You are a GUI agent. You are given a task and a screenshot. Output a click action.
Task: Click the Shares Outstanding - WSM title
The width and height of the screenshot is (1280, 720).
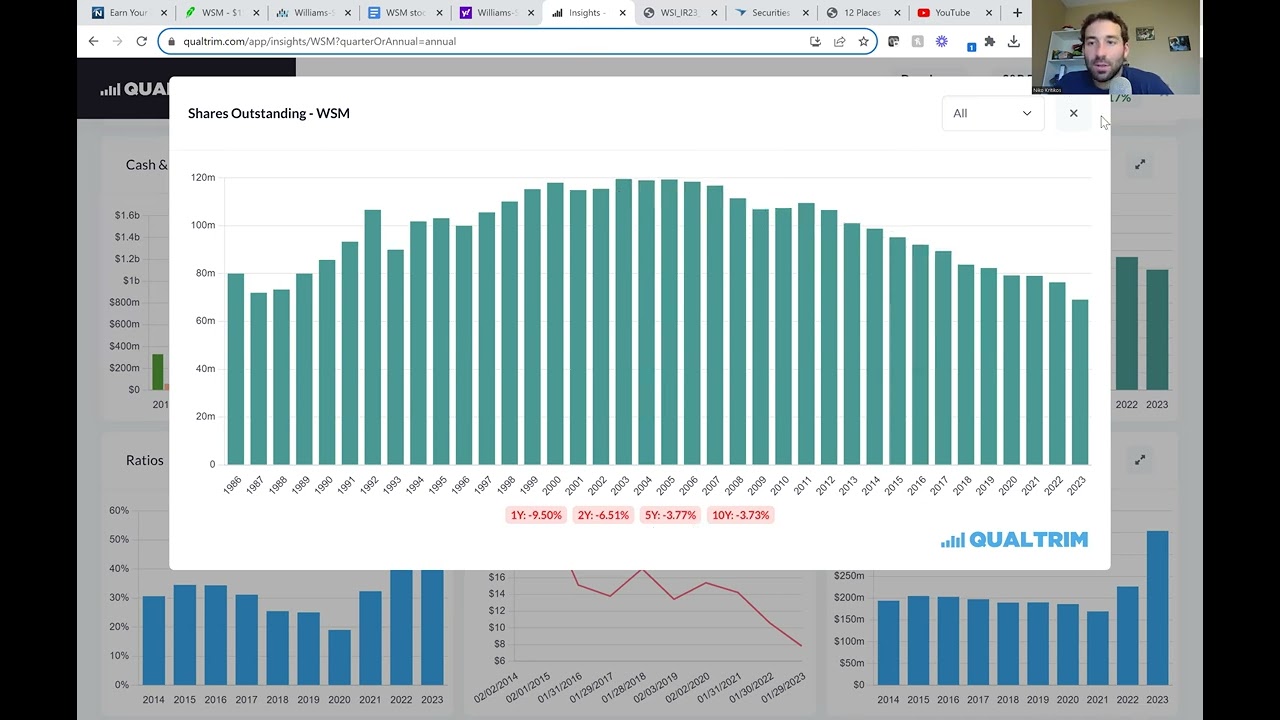click(269, 113)
